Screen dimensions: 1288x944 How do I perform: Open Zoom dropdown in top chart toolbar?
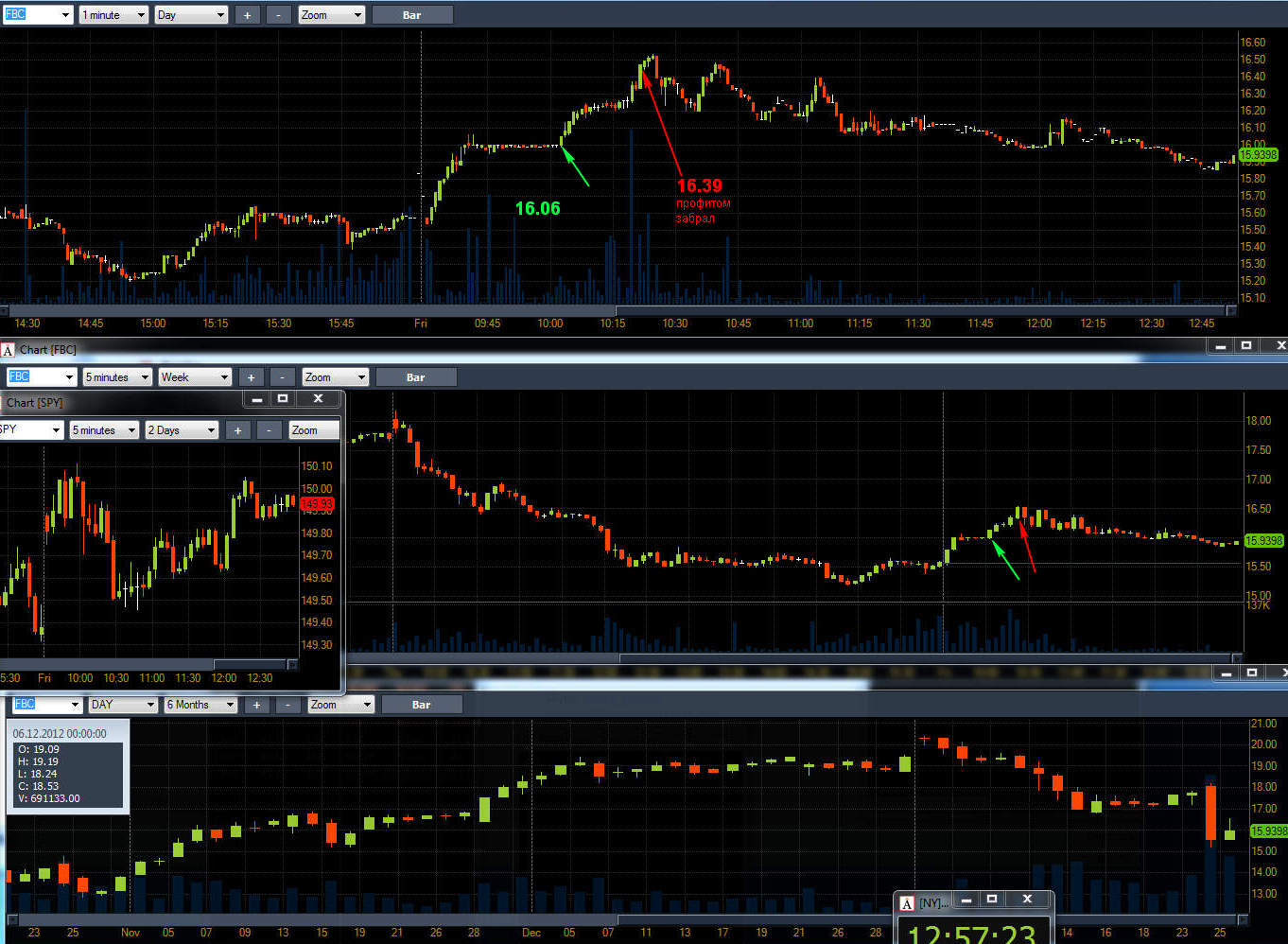tap(331, 15)
